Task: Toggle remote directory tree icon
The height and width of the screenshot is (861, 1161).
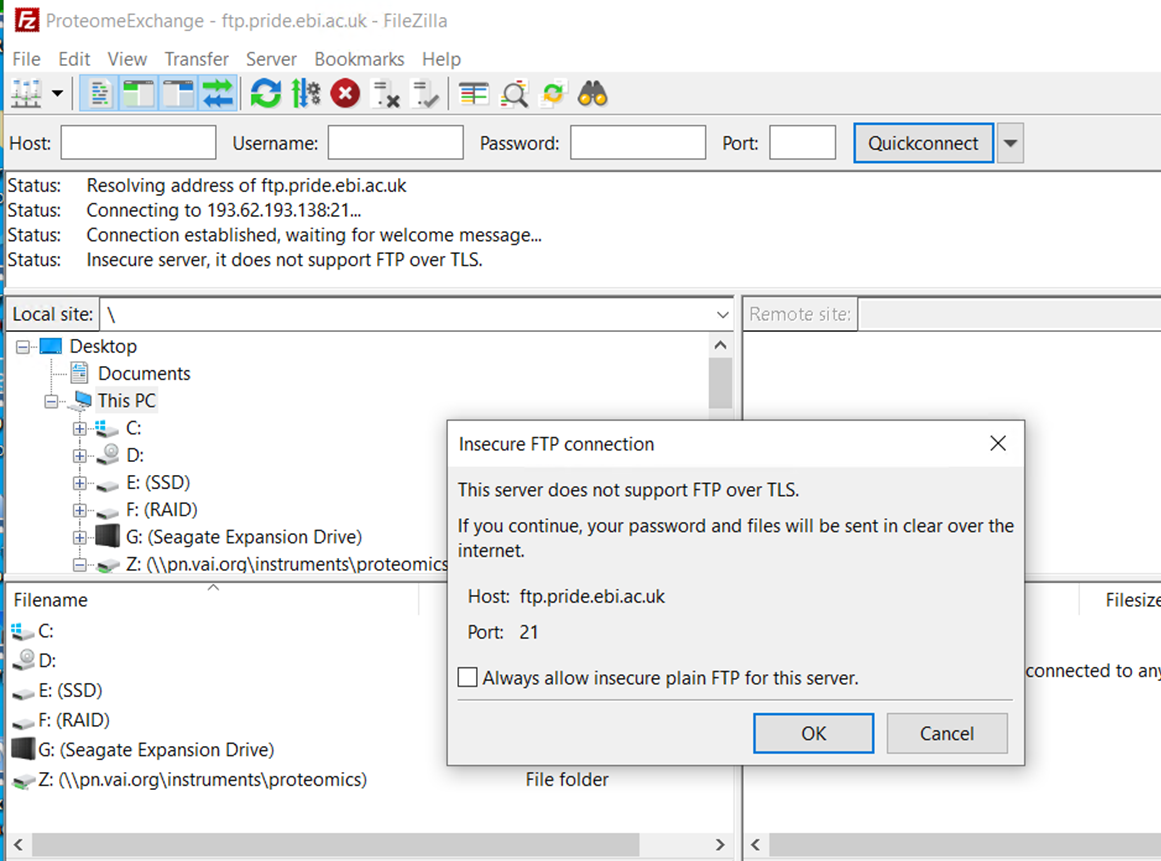Action: pos(178,94)
